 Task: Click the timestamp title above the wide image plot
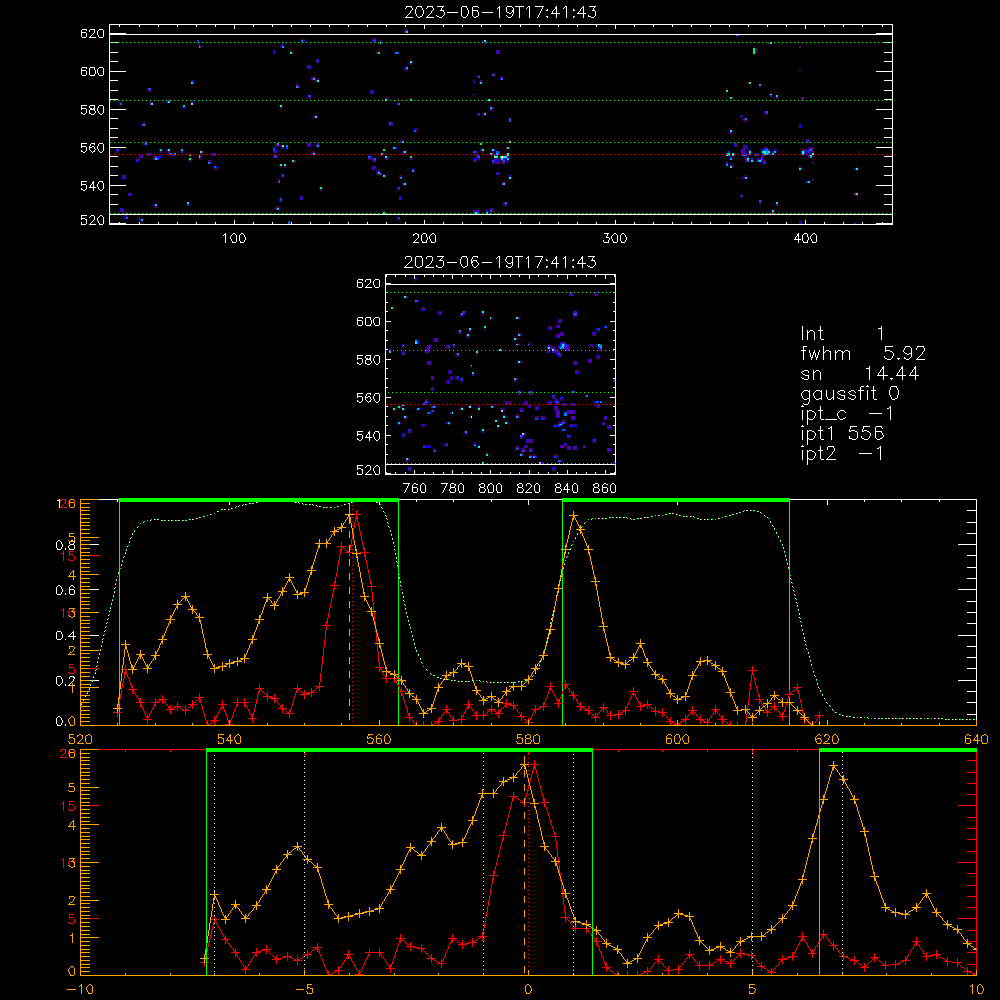pyautogui.click(x=501, y=12)
